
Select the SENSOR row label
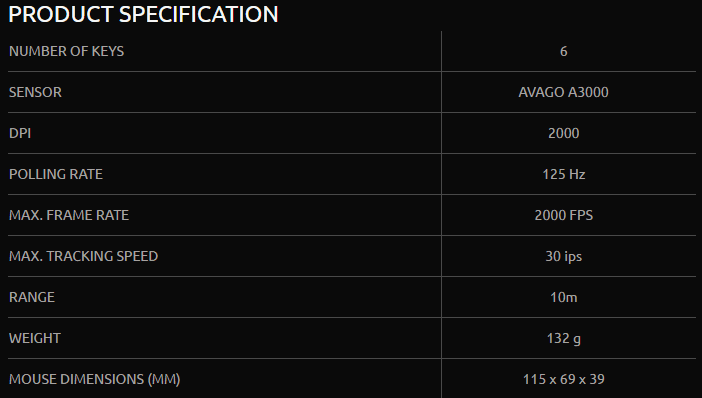pos(35,92)
